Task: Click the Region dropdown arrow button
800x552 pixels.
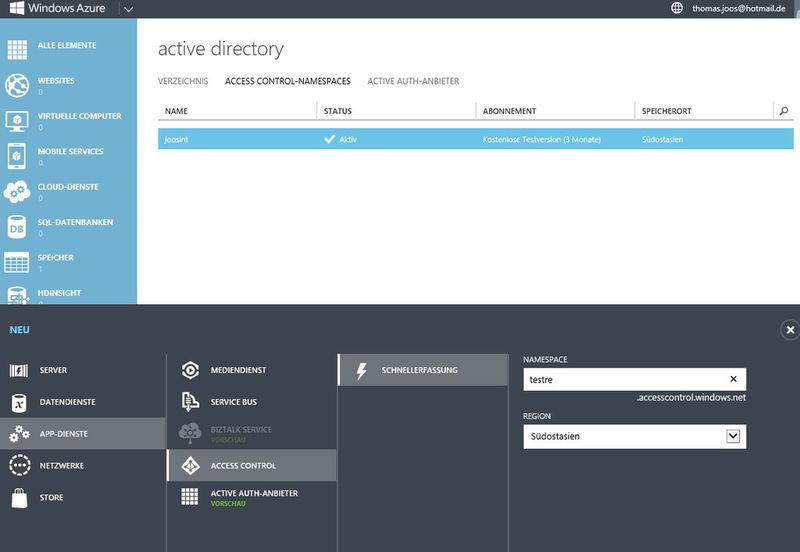Action: tap(733, 436)
